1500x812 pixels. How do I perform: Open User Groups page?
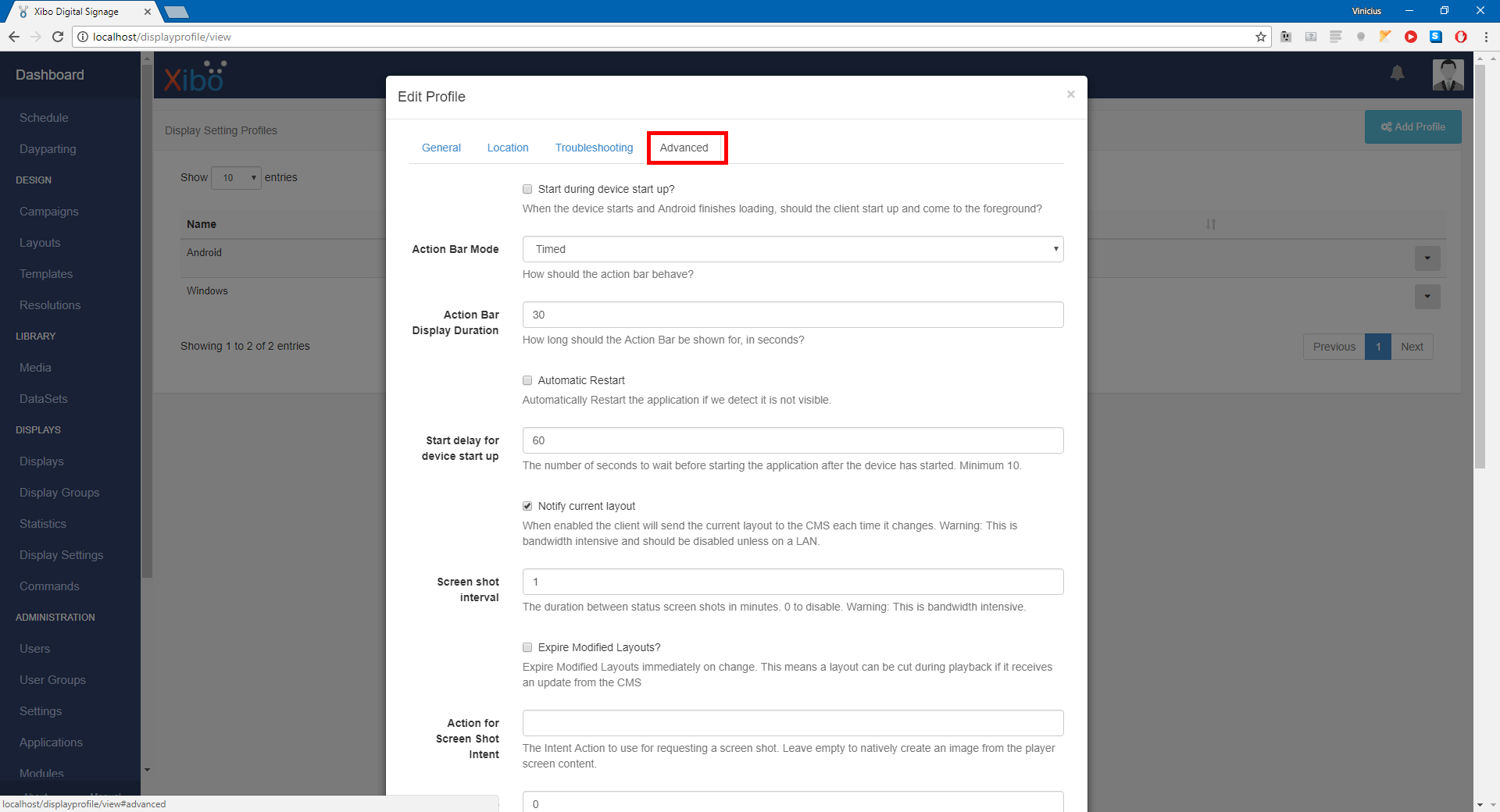pos(52,680)
